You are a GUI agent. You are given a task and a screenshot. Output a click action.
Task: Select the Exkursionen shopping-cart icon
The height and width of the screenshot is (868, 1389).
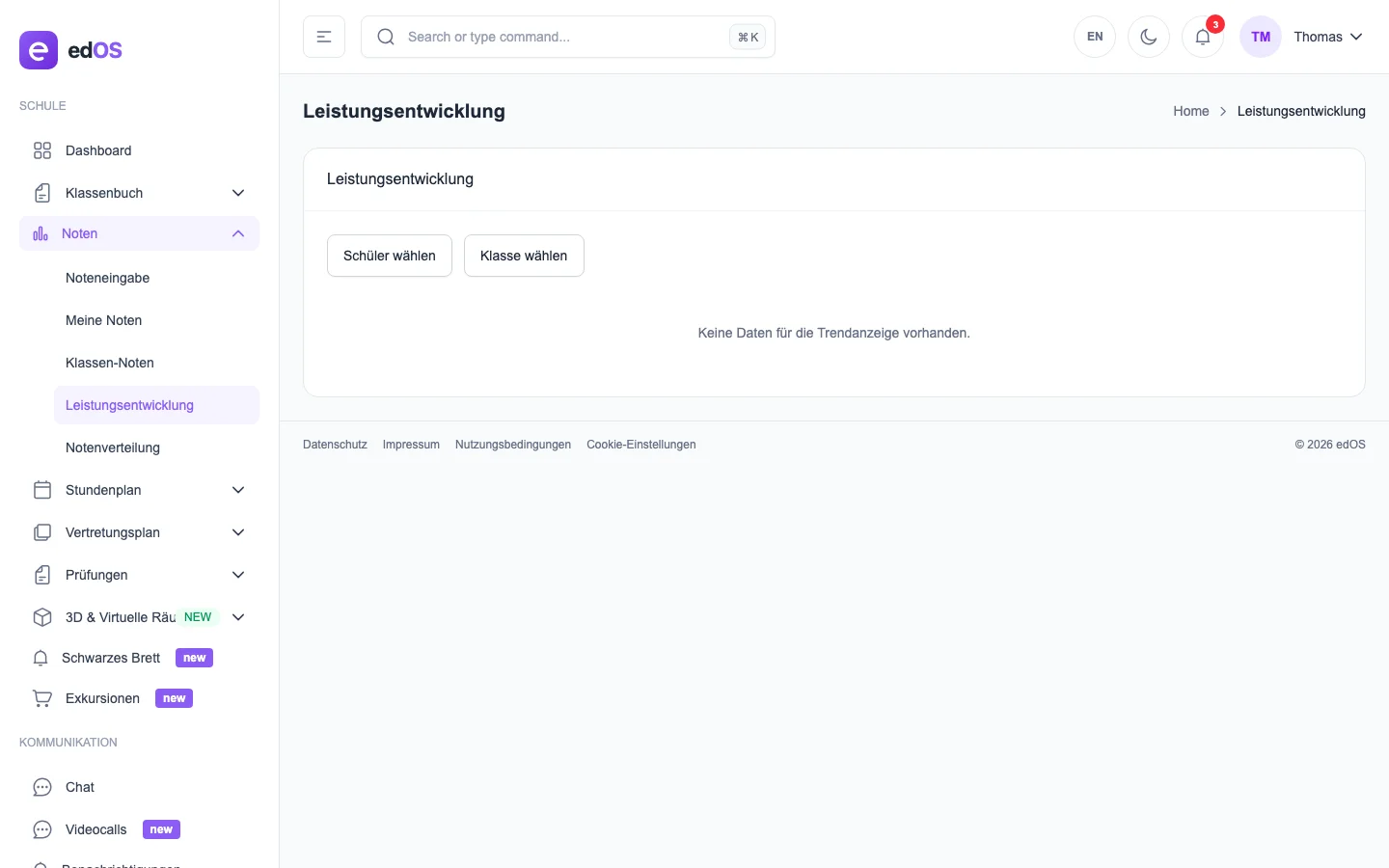pos(41,698)
